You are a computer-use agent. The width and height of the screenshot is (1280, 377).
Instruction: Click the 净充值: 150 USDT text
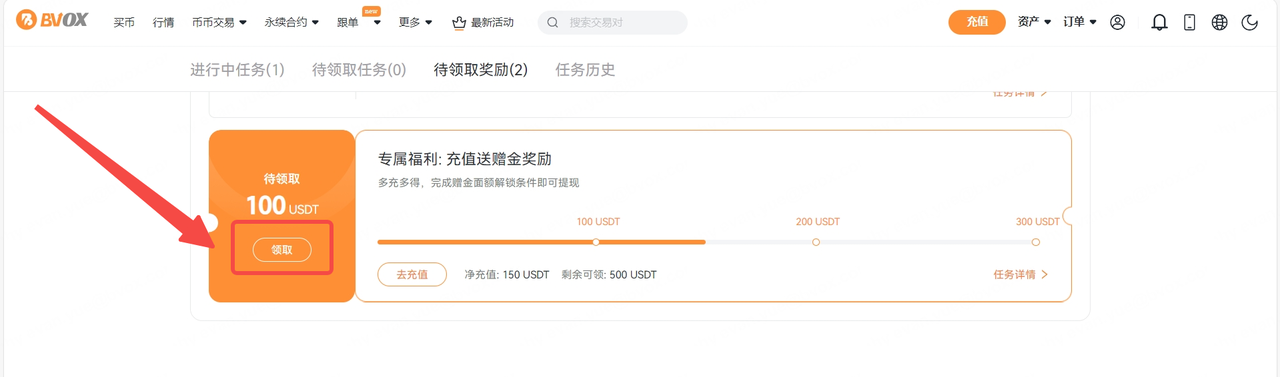[507, 274]
